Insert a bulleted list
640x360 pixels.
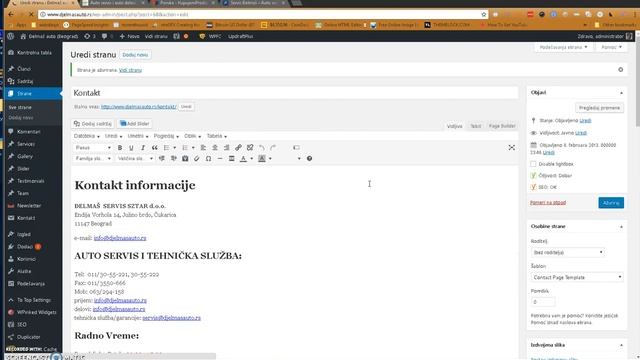tap(167, 148)
